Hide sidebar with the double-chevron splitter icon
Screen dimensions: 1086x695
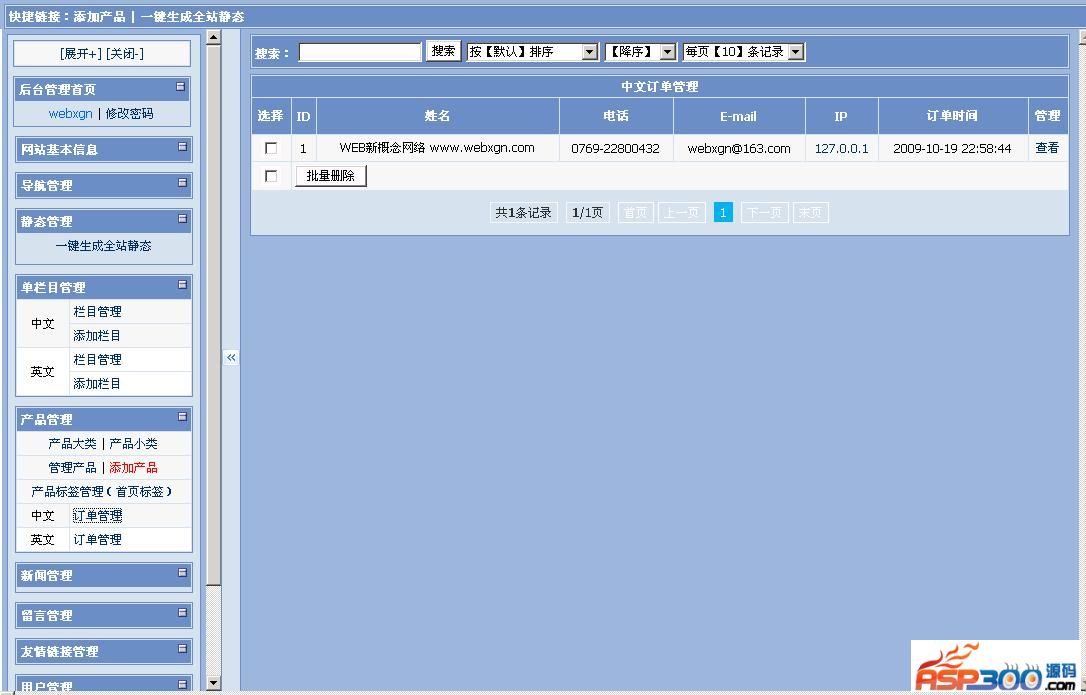pos(231,358)
